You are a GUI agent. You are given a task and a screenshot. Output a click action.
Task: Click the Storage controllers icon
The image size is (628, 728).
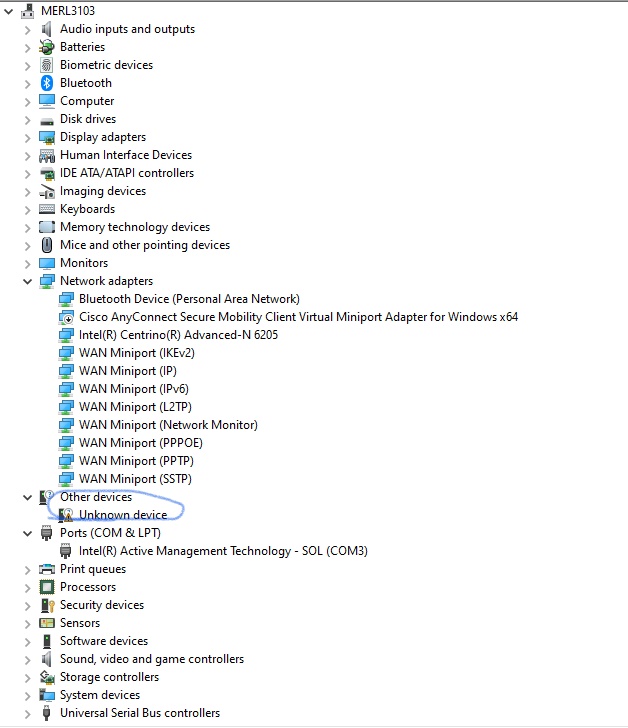46,677
